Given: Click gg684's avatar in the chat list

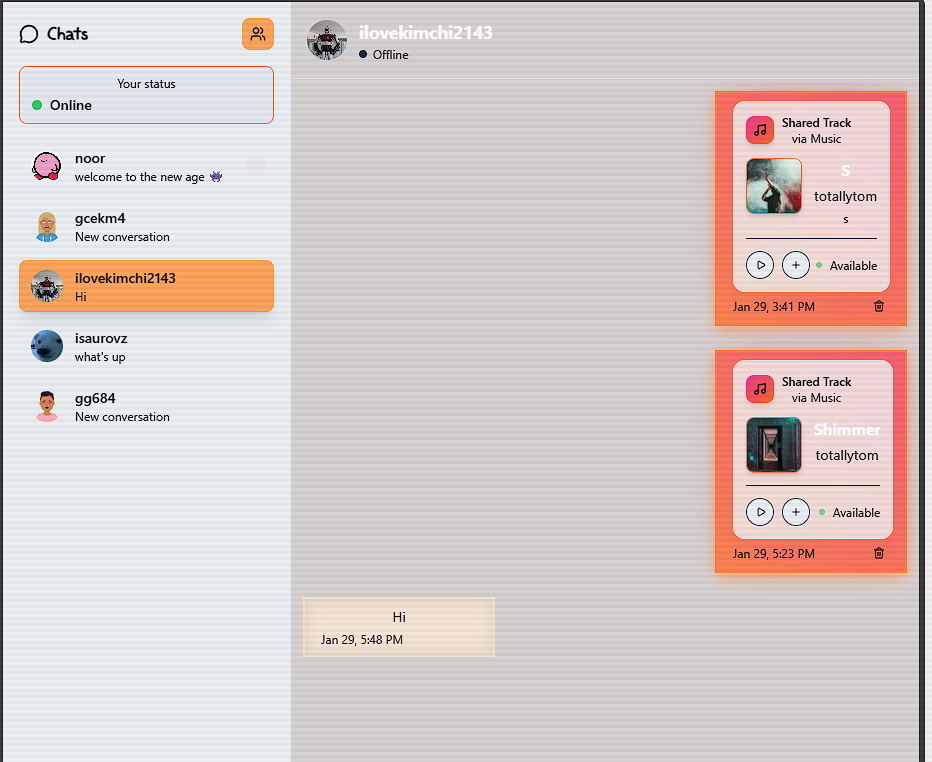Looking at the screenshot, I should click(x=46, y=407).
